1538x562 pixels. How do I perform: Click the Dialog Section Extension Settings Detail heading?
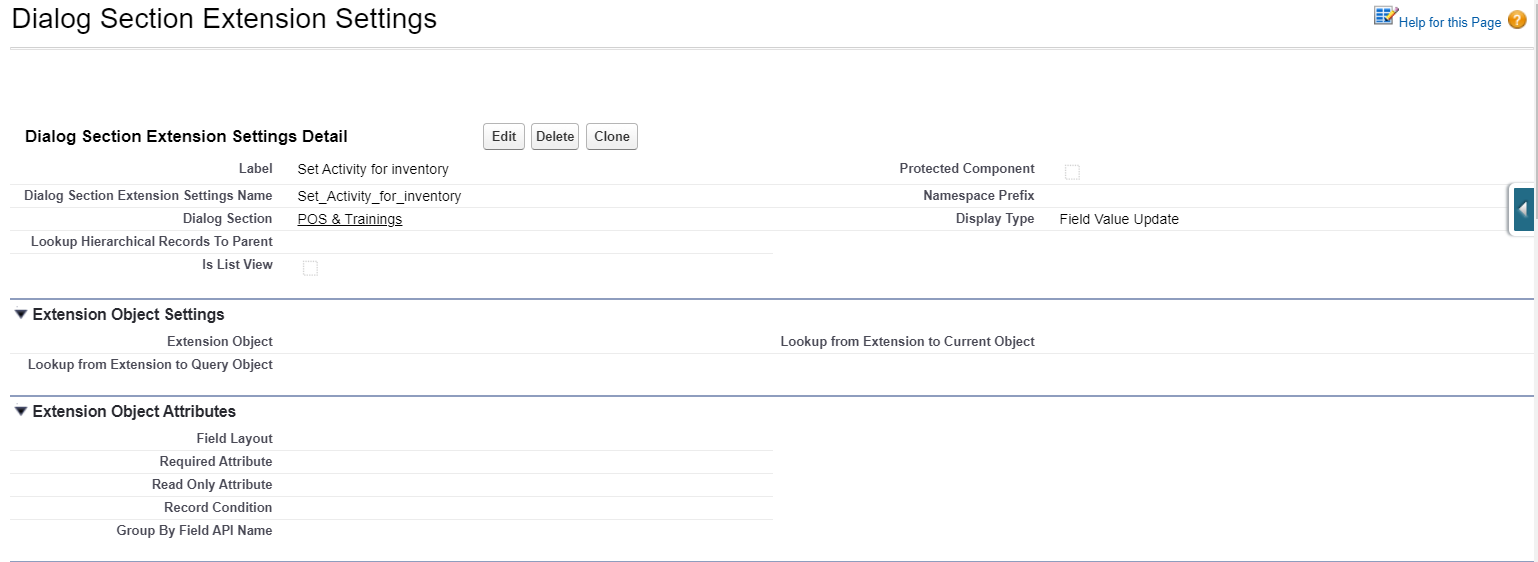point(186,136)
